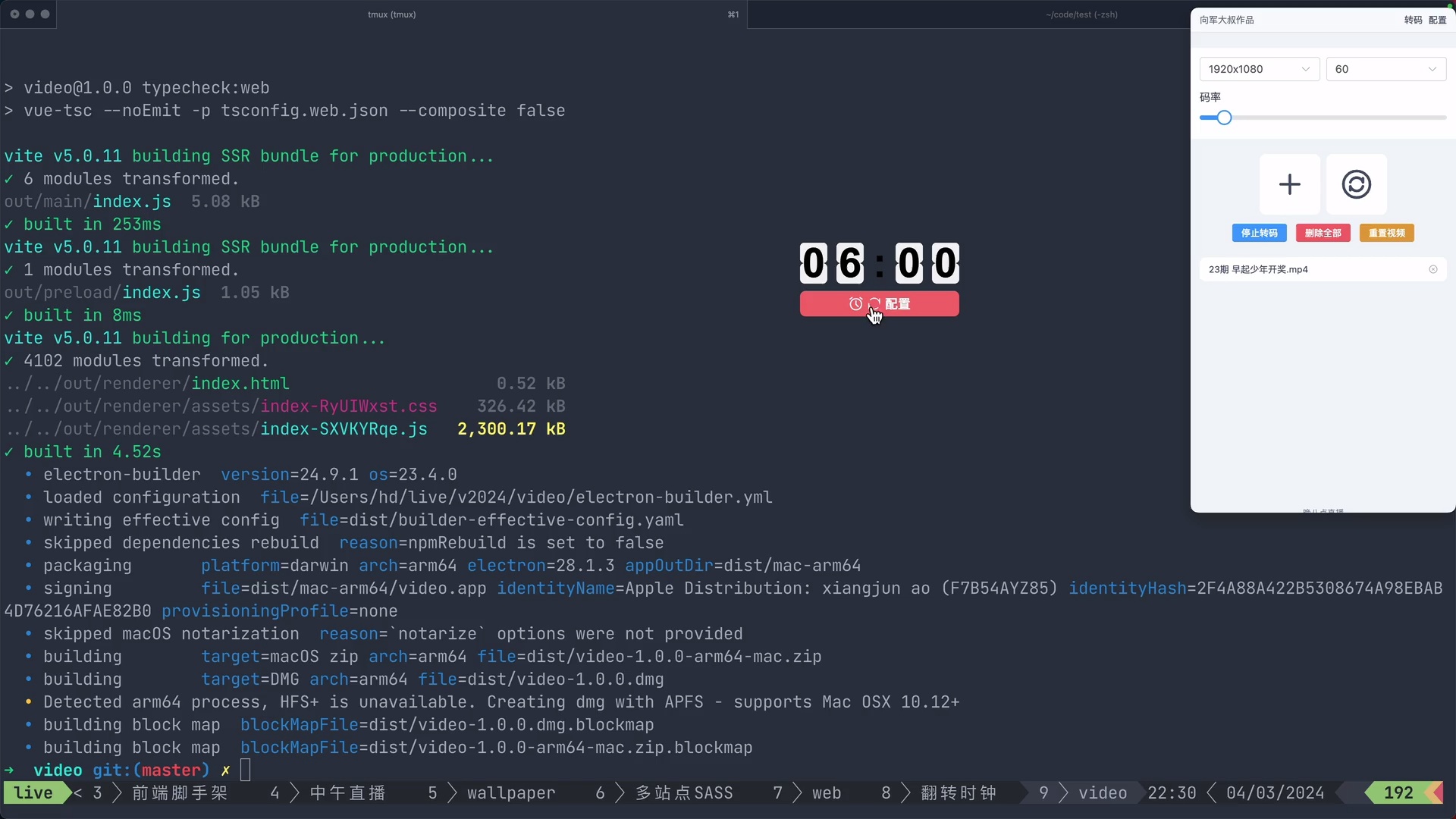Click the left chevron before window 3 in status bar
The width and height of the screenshot is (1456, 819).
pyautogui.click(x=79, y=792)
